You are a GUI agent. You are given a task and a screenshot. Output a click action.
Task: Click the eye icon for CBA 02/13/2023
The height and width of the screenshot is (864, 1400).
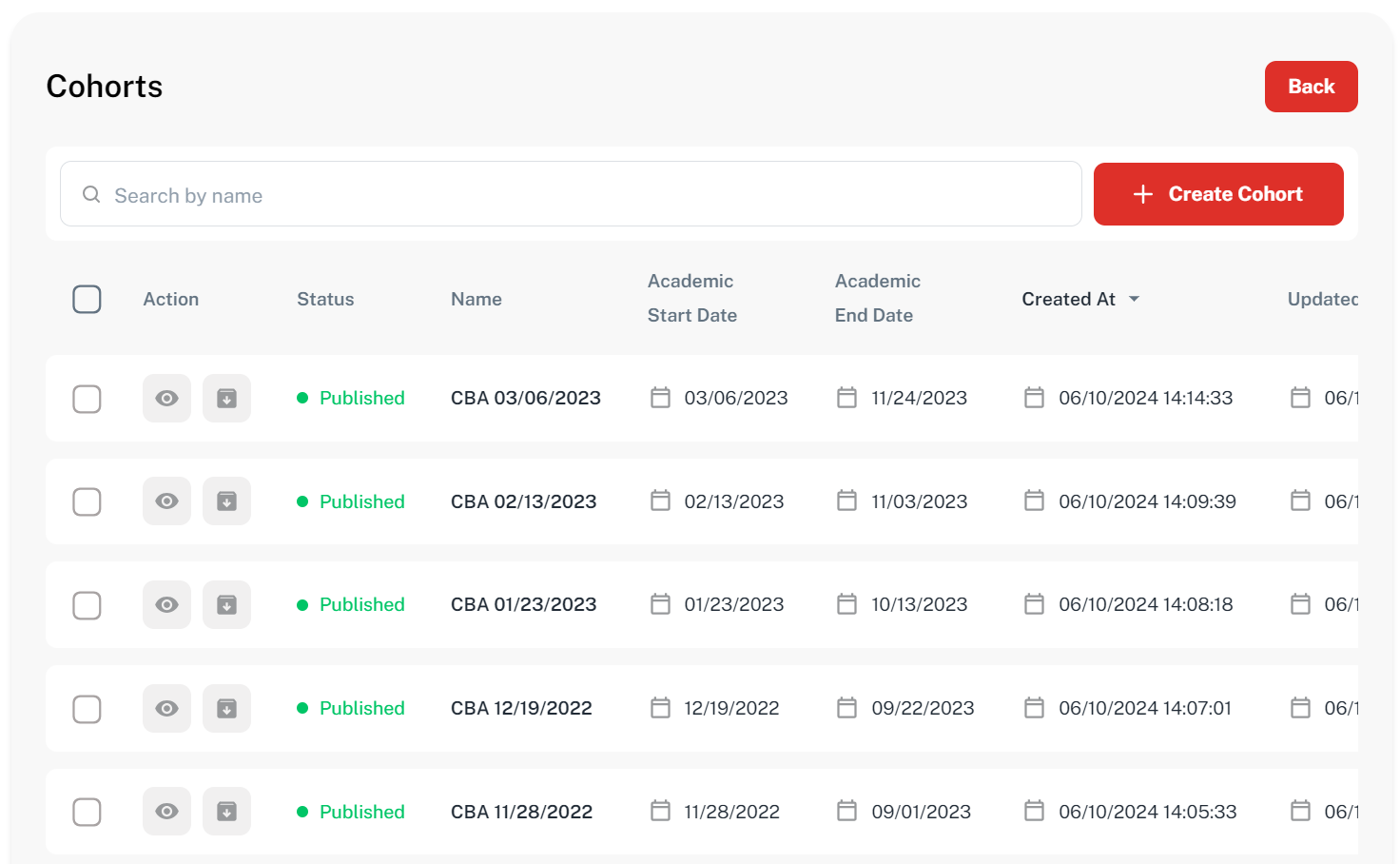[x=166, y=501]
